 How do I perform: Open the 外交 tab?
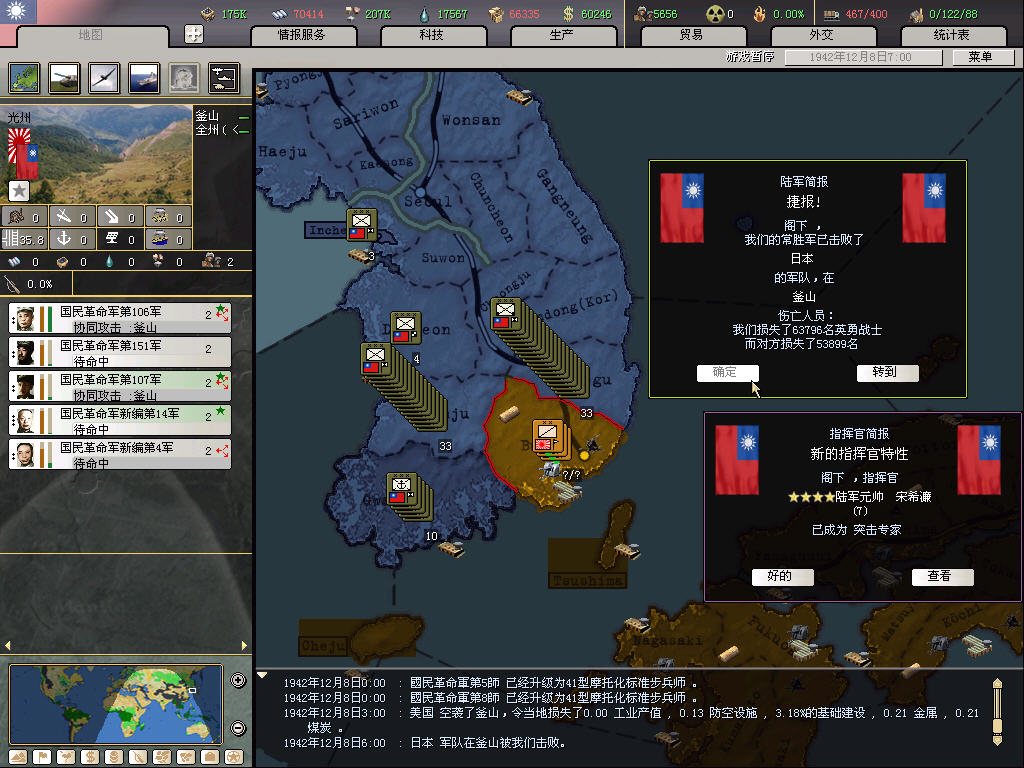tap(821, 35)
